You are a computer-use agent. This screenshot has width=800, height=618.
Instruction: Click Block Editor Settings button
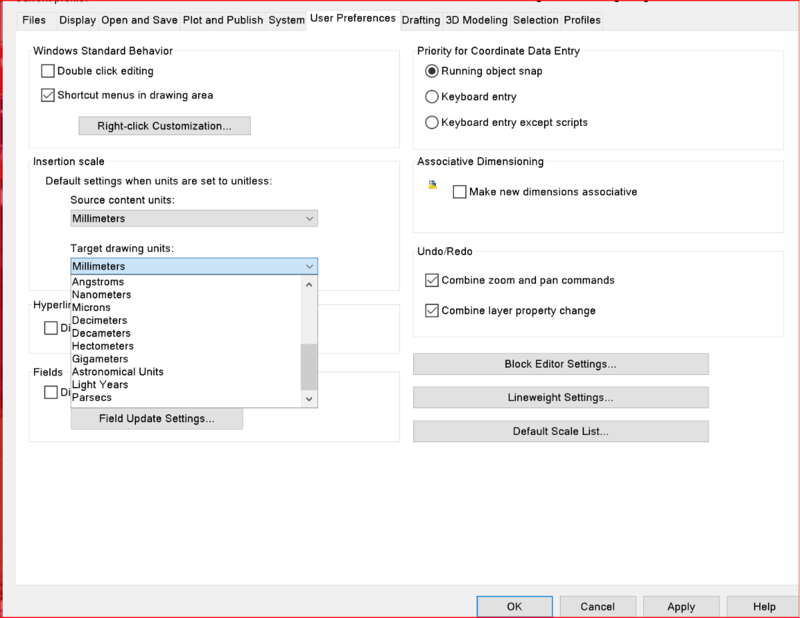tap(560, 364)
